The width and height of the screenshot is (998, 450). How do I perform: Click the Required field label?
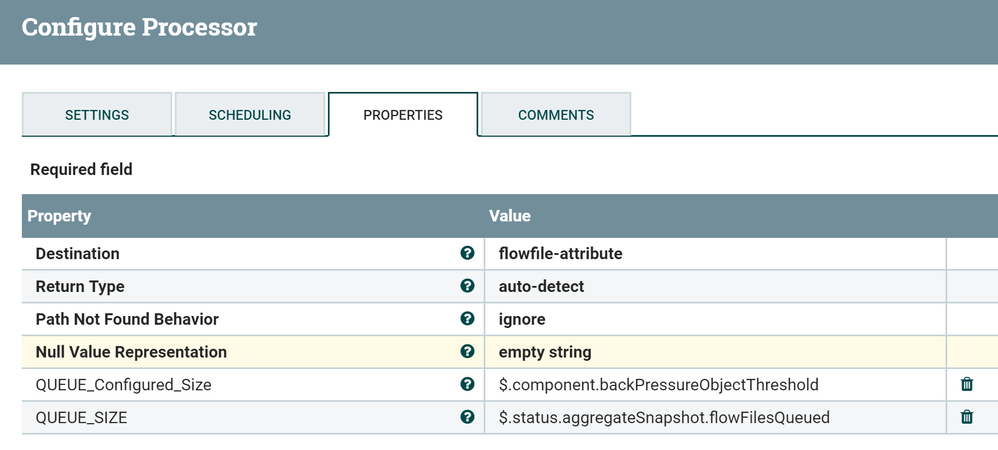tap(81, 169)
